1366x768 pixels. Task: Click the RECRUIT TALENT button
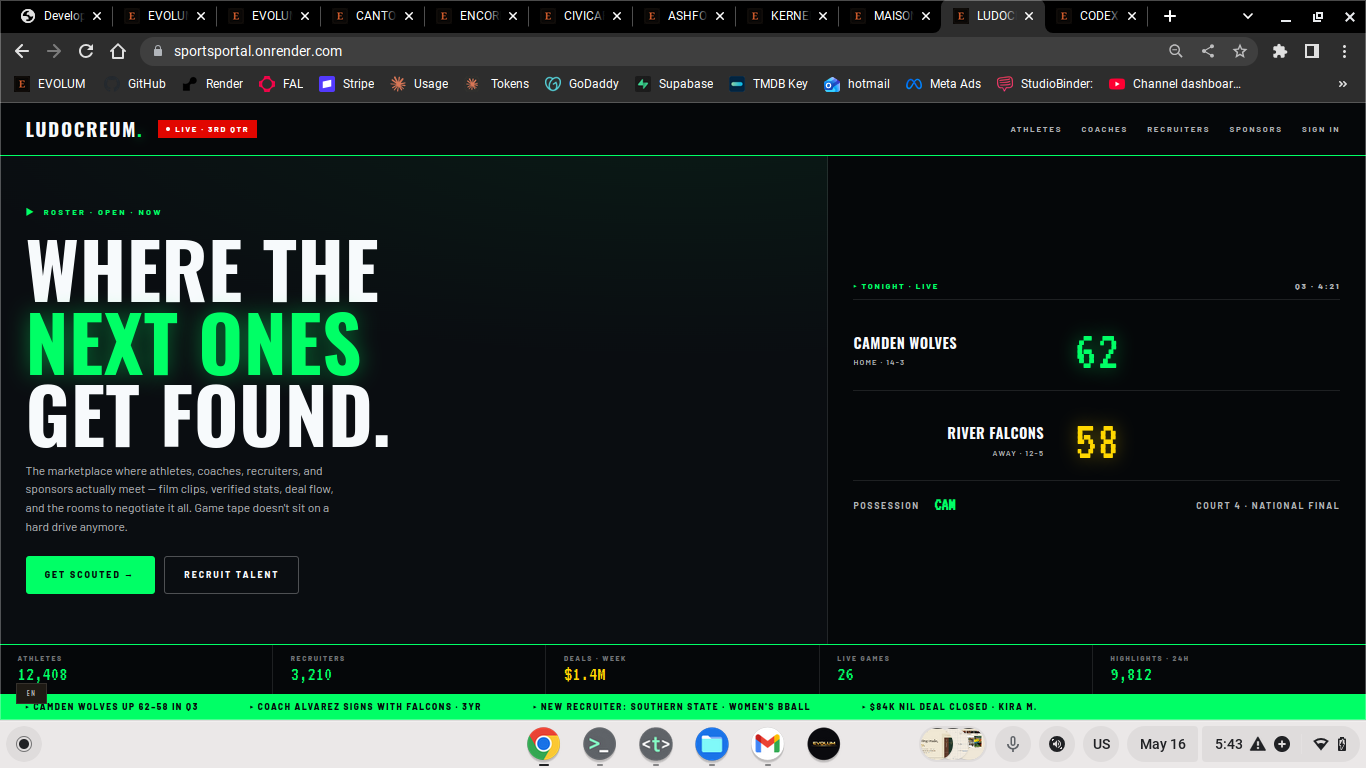pos(231,575)
